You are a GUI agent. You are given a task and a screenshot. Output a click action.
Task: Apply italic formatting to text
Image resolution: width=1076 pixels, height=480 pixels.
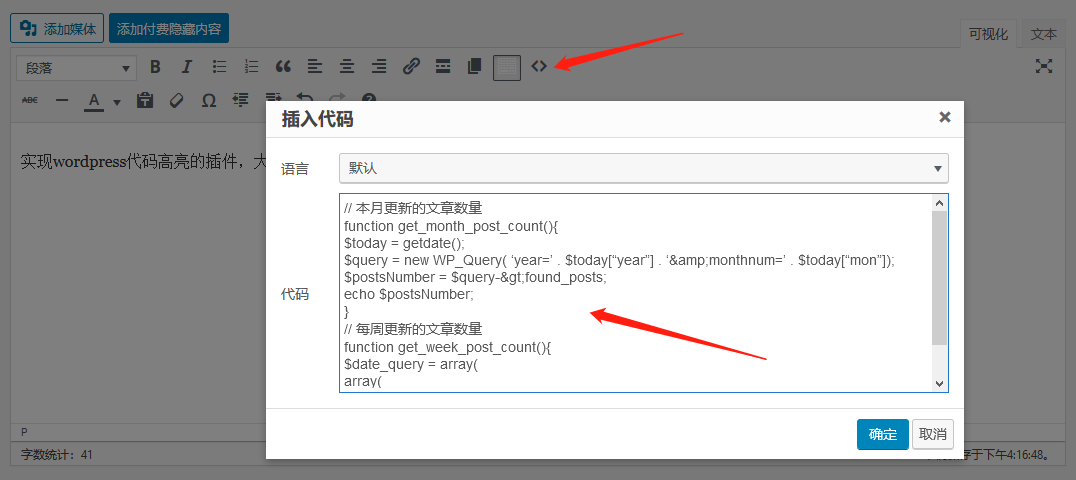[x=186, y=67]
